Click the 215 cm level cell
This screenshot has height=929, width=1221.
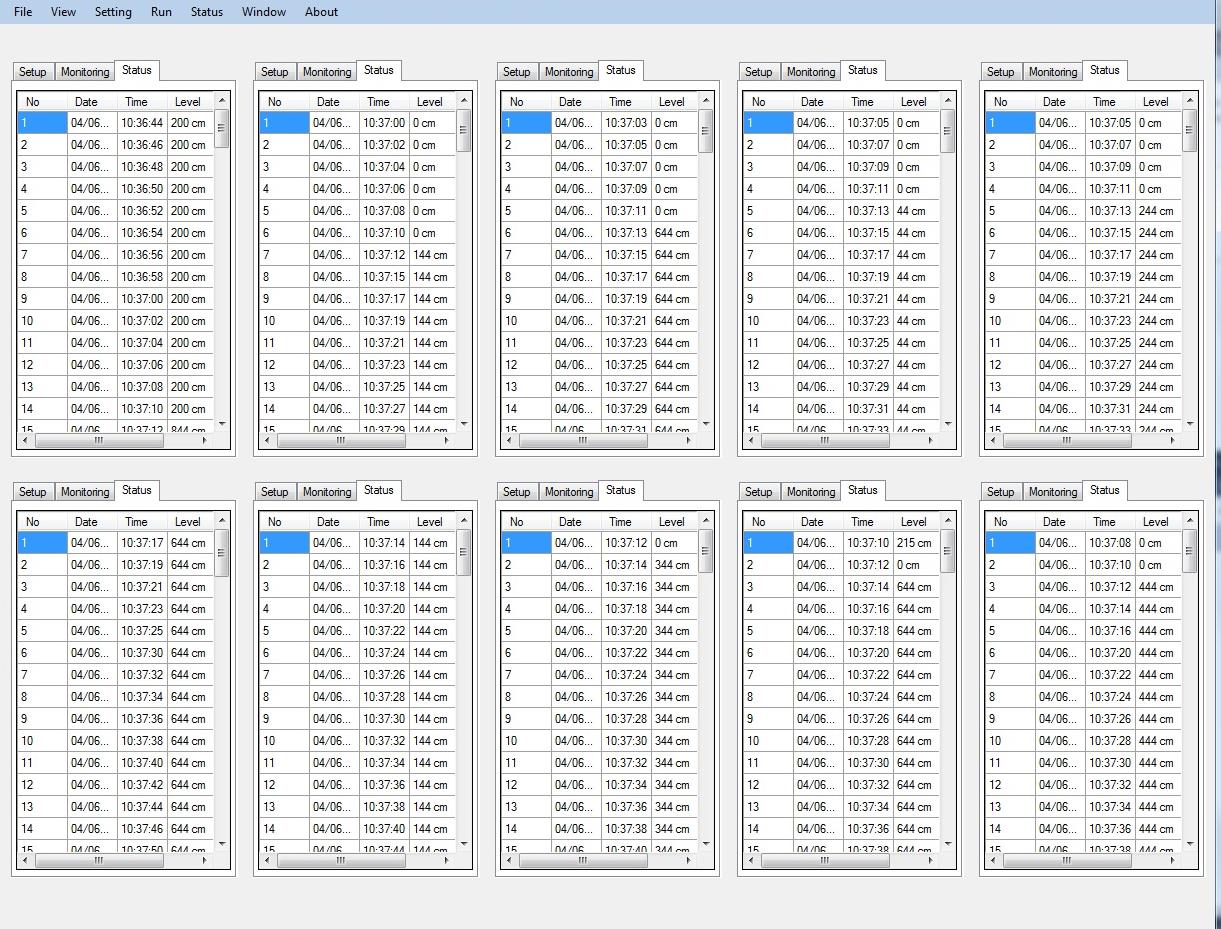click(x=913, y=543)
